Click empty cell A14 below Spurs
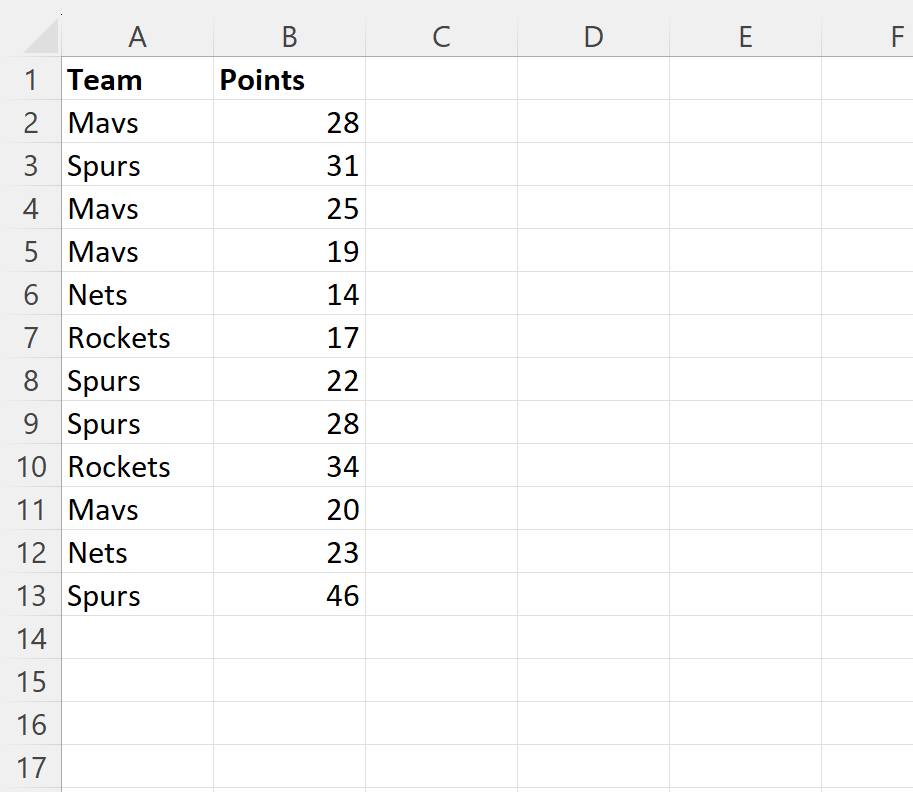Image resolution: width=913 pixels, height=792 pixels. pos(138,638)
